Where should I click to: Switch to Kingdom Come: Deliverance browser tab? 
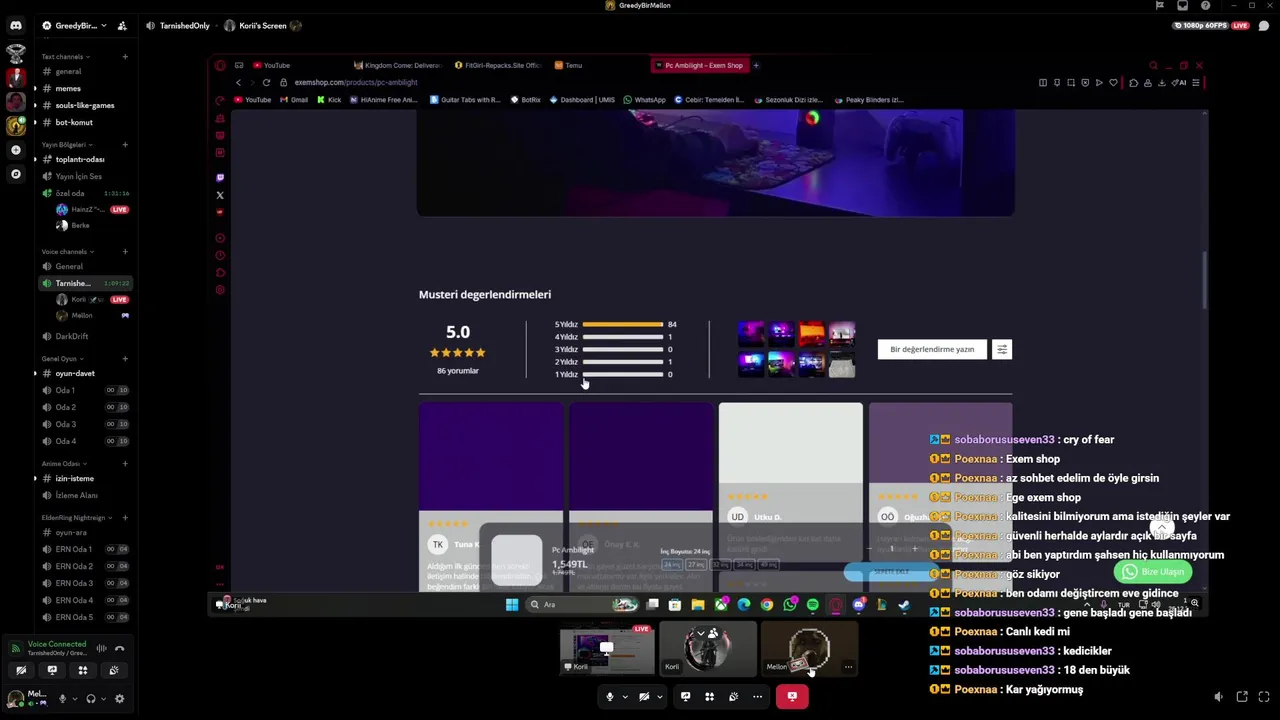click(x=397, y=65)
